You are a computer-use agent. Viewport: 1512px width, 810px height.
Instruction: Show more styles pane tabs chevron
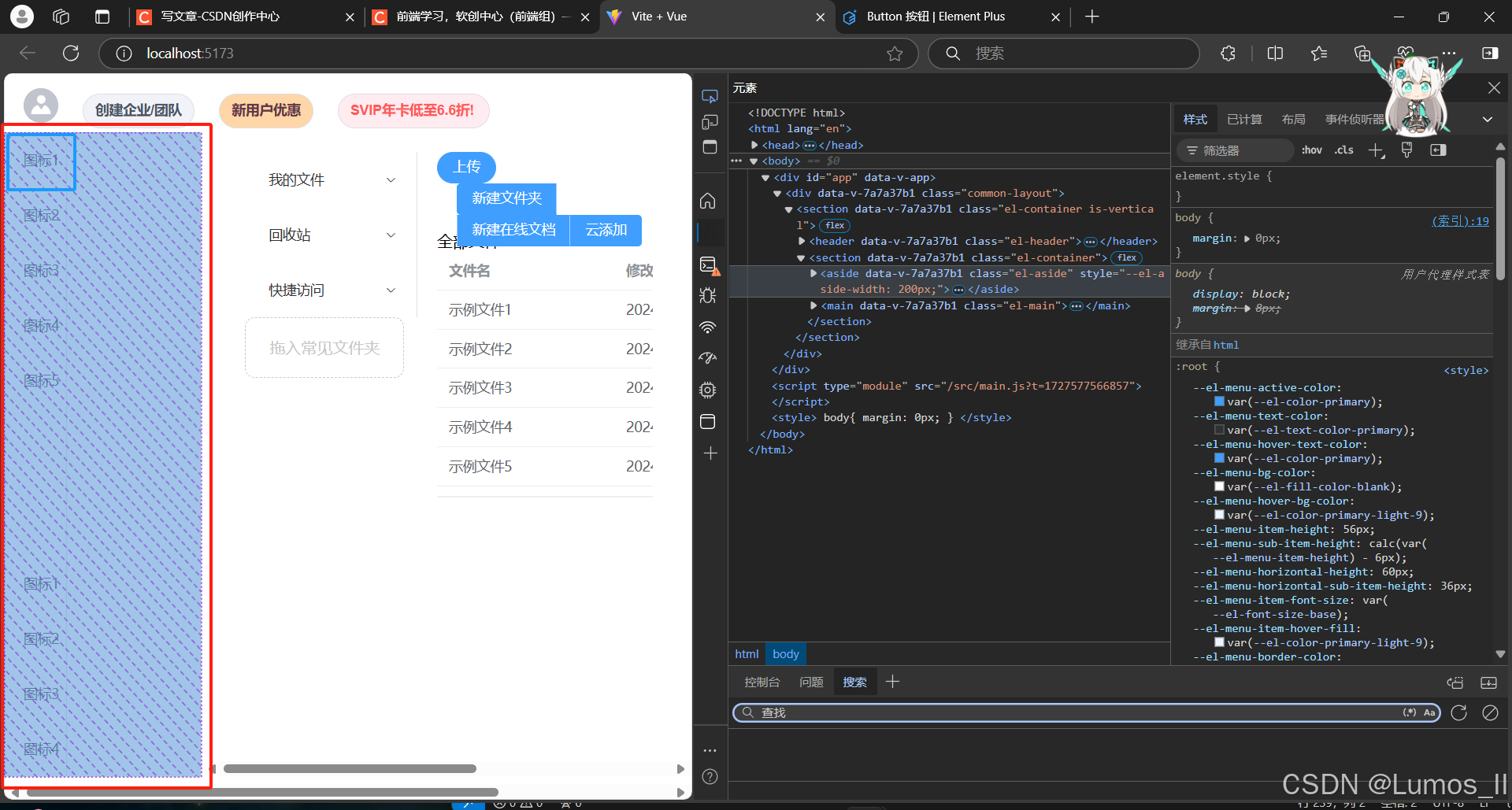coord(1488,120)
